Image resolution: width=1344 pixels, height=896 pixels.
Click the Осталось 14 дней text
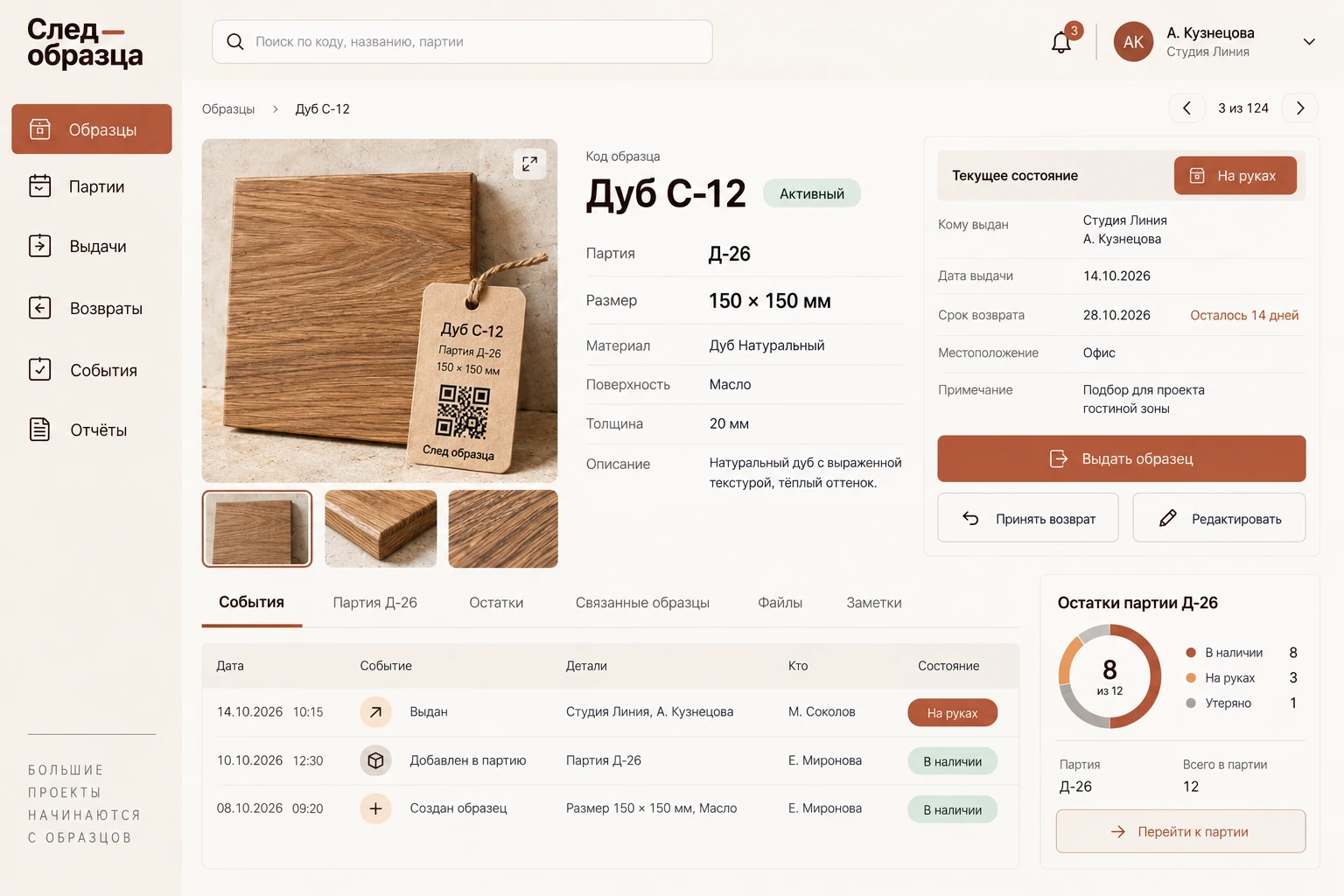click(1244, 315)
